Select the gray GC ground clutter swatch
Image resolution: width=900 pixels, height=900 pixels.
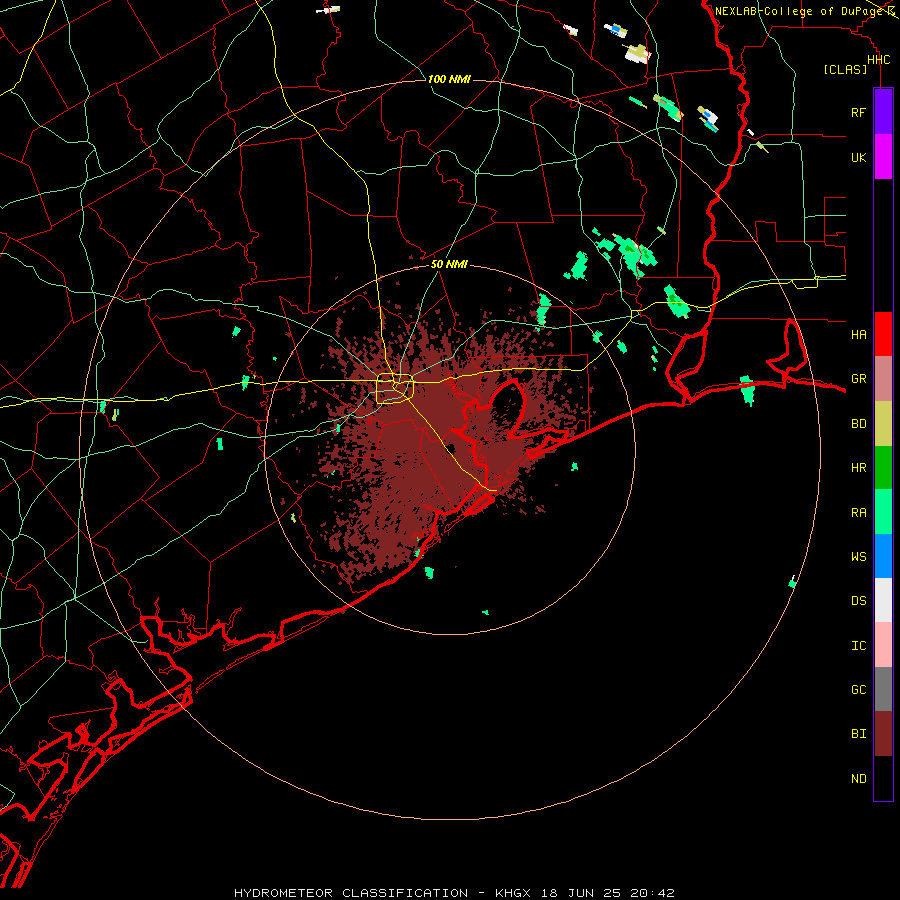883,689
